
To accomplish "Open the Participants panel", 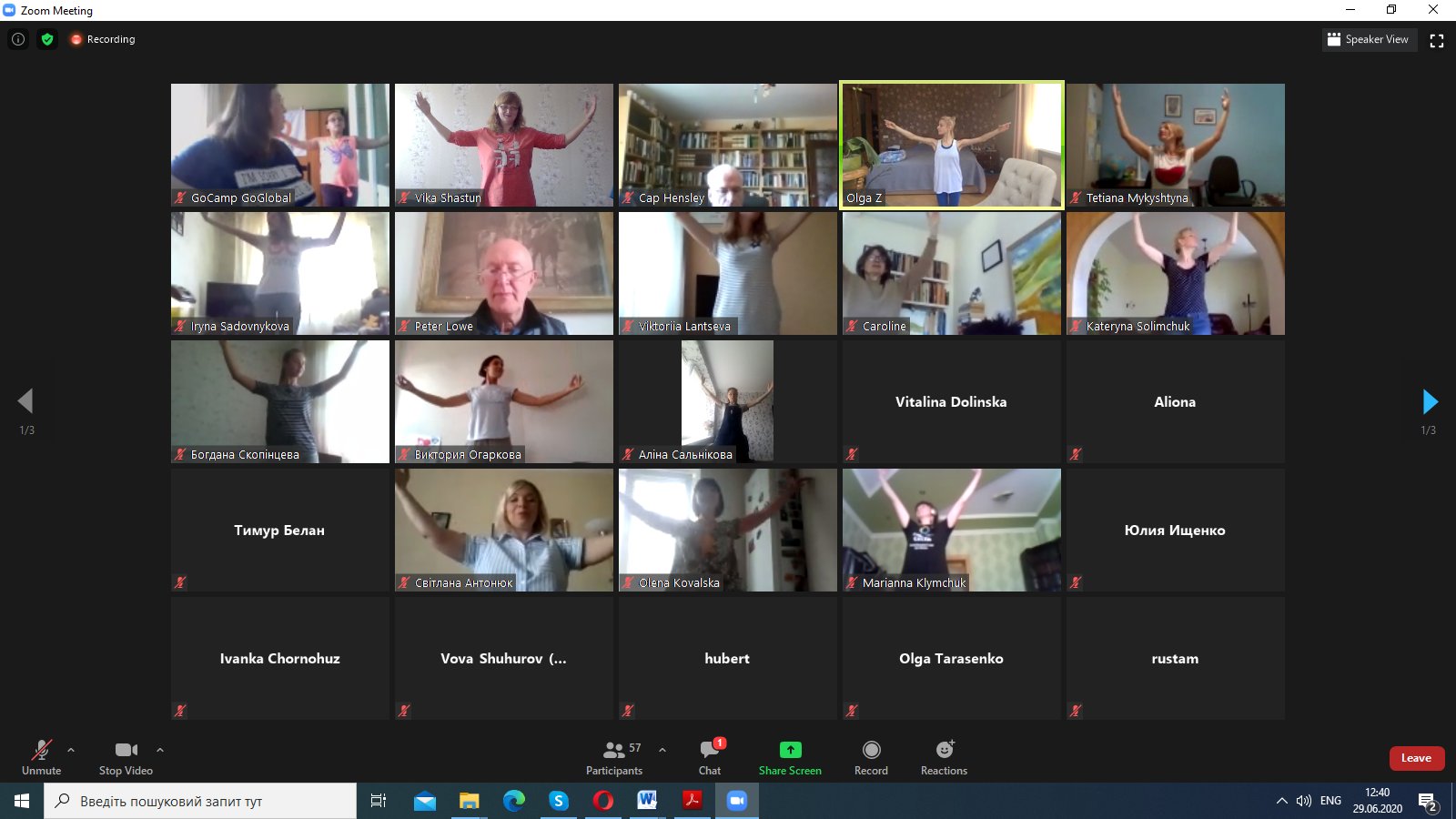I will (x=614, y=757).
